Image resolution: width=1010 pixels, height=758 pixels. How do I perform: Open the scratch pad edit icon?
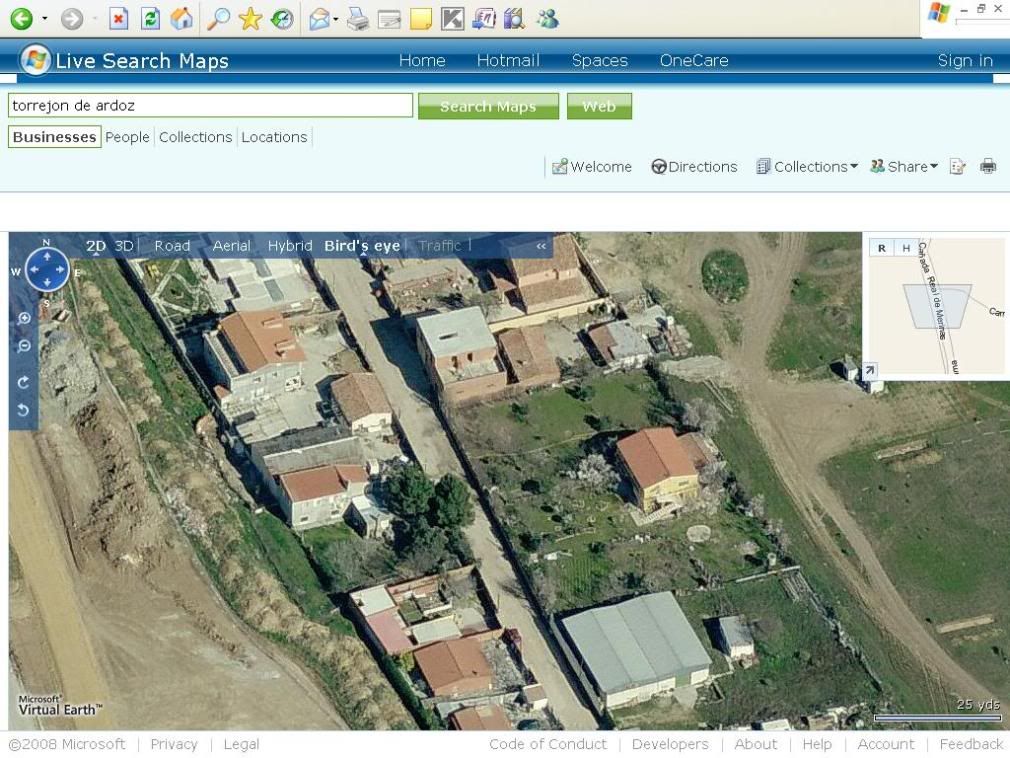point(958,167)
